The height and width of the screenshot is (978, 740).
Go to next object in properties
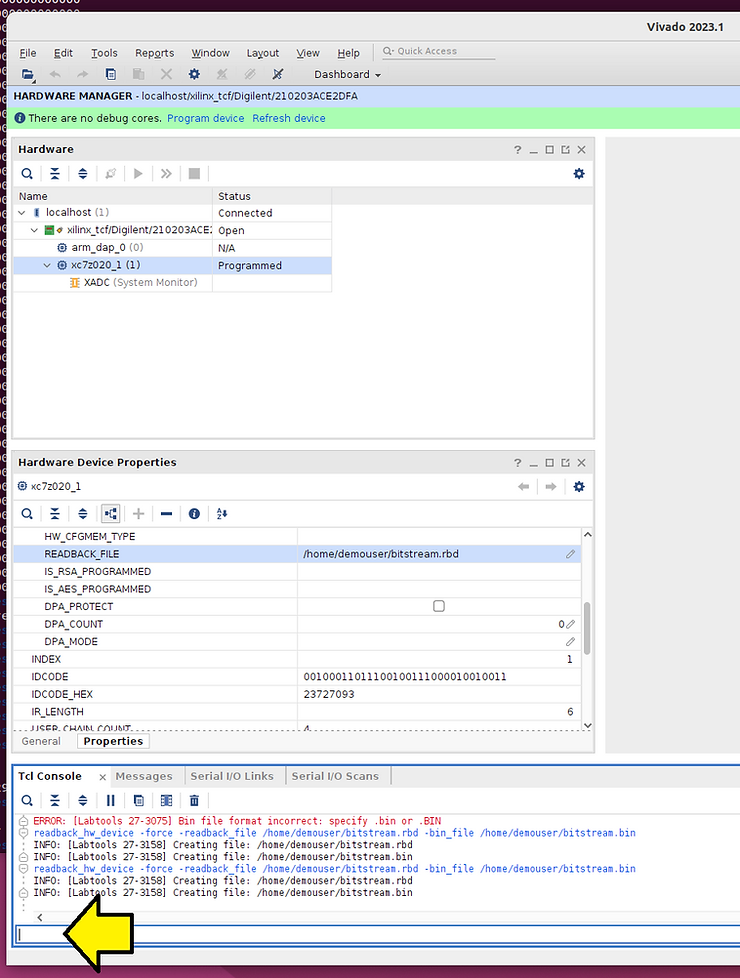(x=550, y=487)
